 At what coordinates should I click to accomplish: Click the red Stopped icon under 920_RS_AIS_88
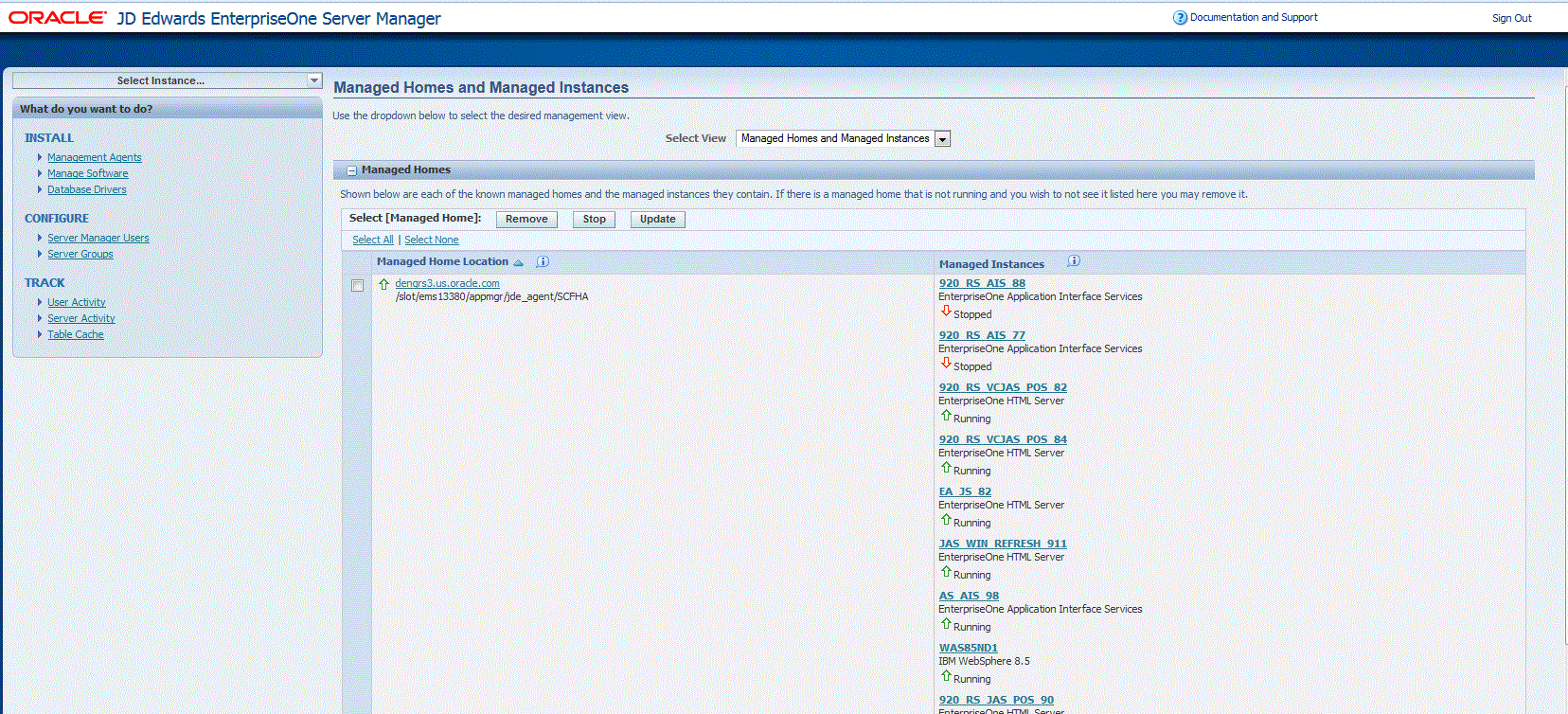pos(946,312)
